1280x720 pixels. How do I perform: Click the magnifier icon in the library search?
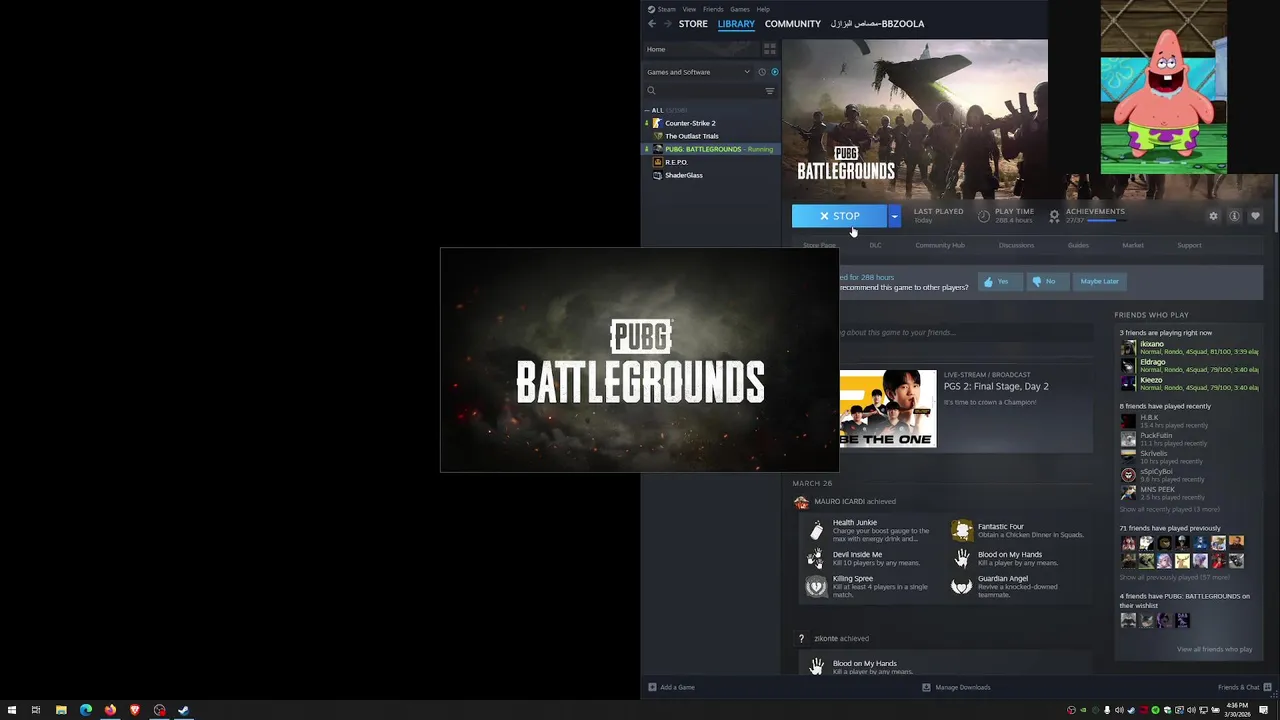[651, 91]
